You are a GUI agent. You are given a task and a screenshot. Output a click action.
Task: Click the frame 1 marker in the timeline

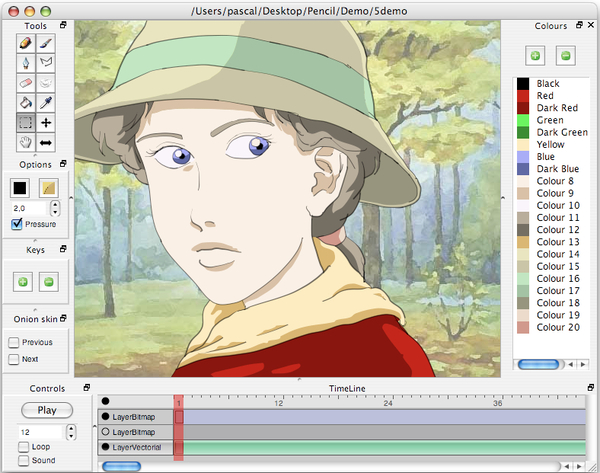coord(179,403)
